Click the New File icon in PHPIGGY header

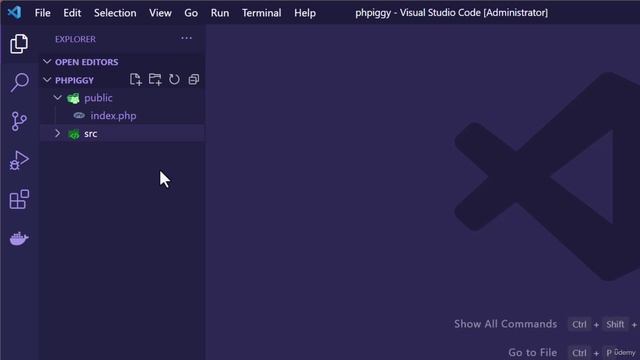coord(136,80)
